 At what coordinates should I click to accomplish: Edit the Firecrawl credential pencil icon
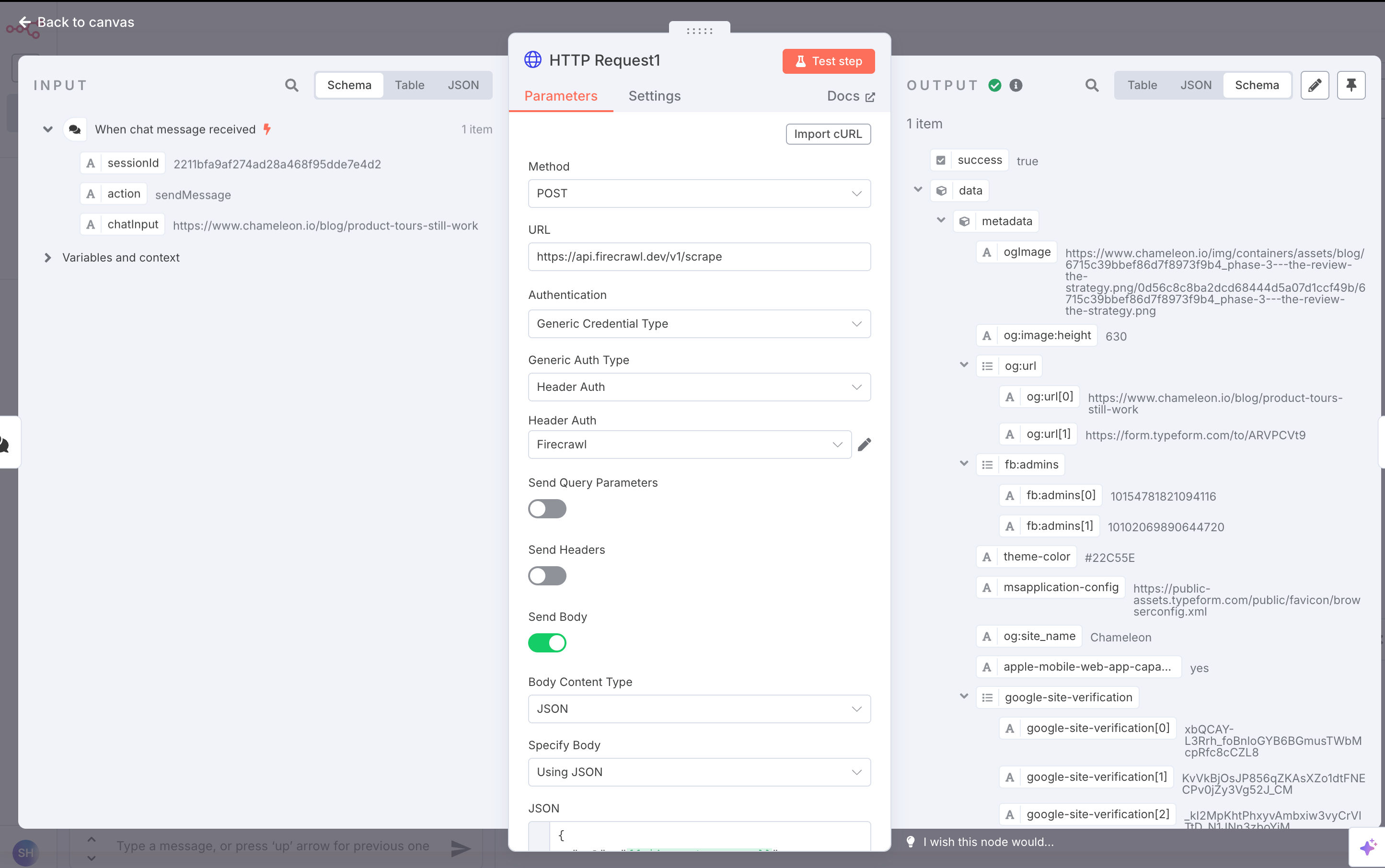[864, 445]
